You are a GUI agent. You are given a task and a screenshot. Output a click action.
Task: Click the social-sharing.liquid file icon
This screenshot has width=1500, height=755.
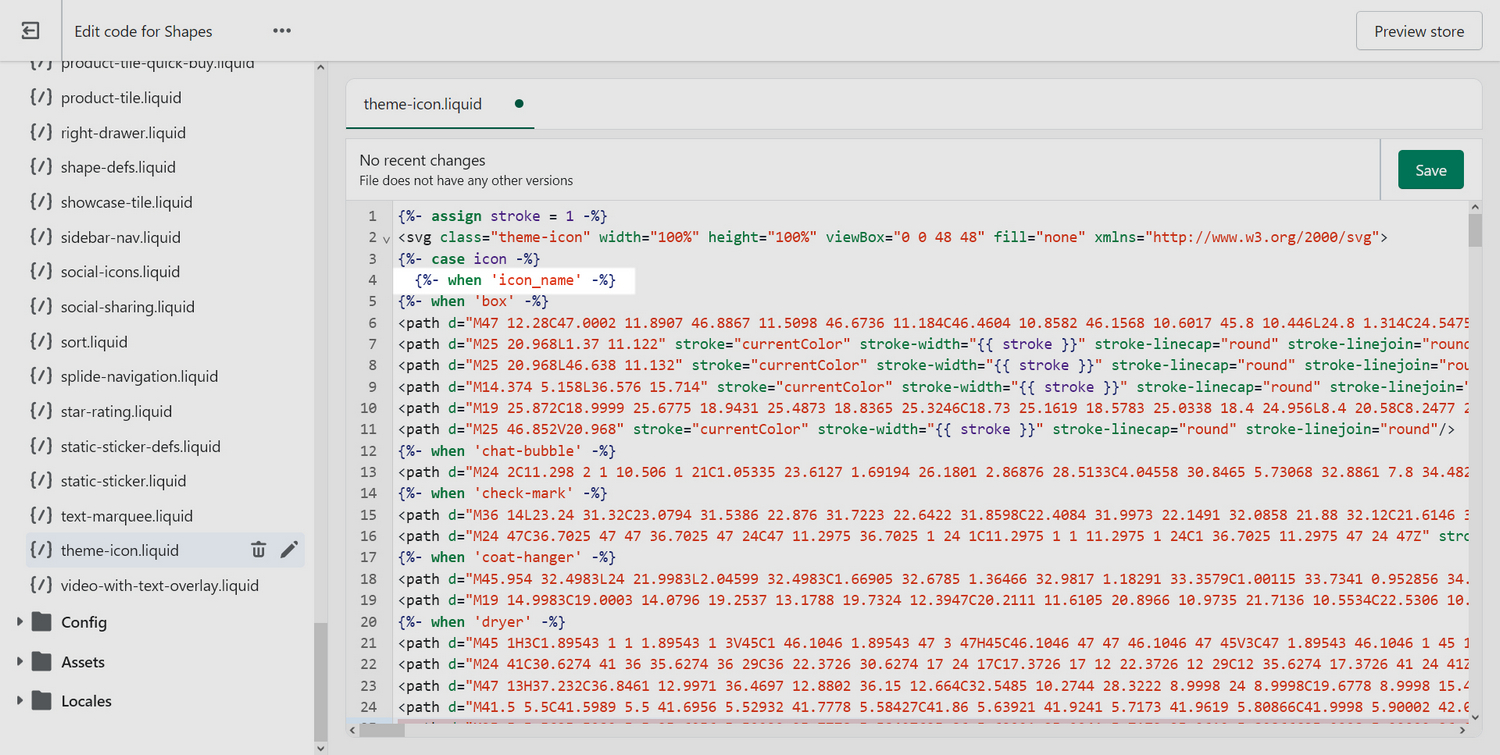point(40,306)
